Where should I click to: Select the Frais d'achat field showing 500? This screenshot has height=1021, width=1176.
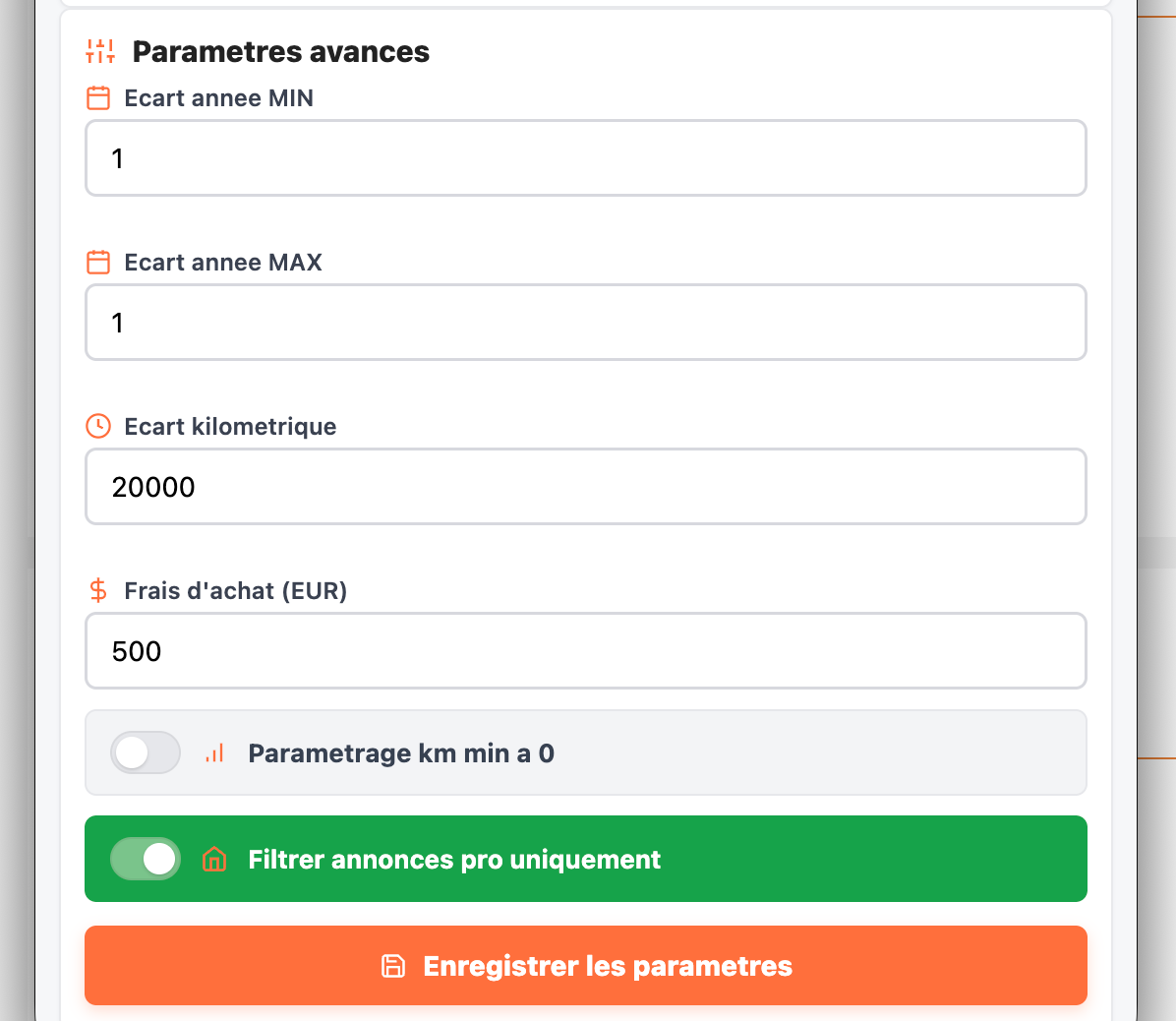(x=586, y=651)
